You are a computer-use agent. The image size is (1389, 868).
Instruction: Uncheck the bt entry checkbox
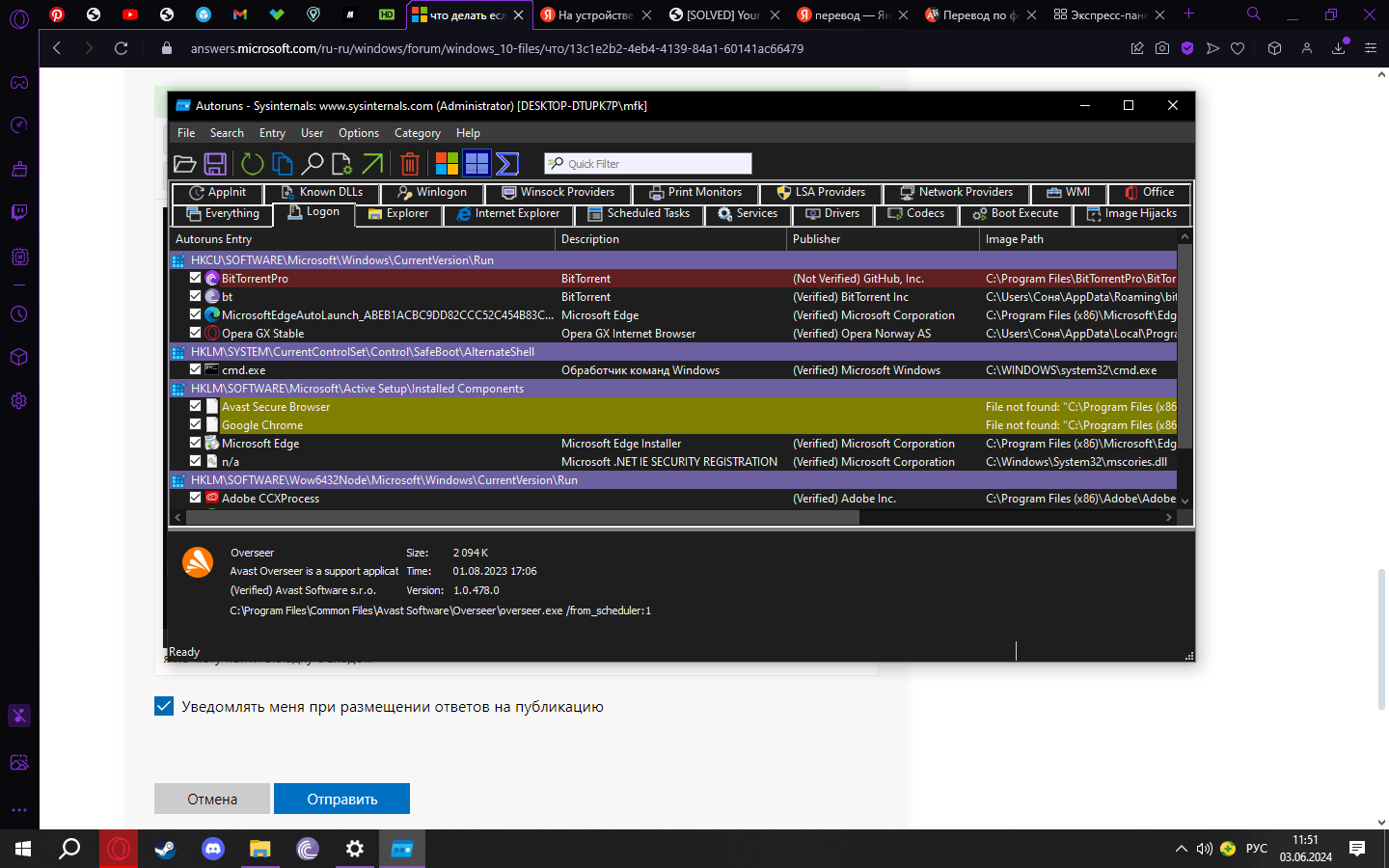click(196, 296)
